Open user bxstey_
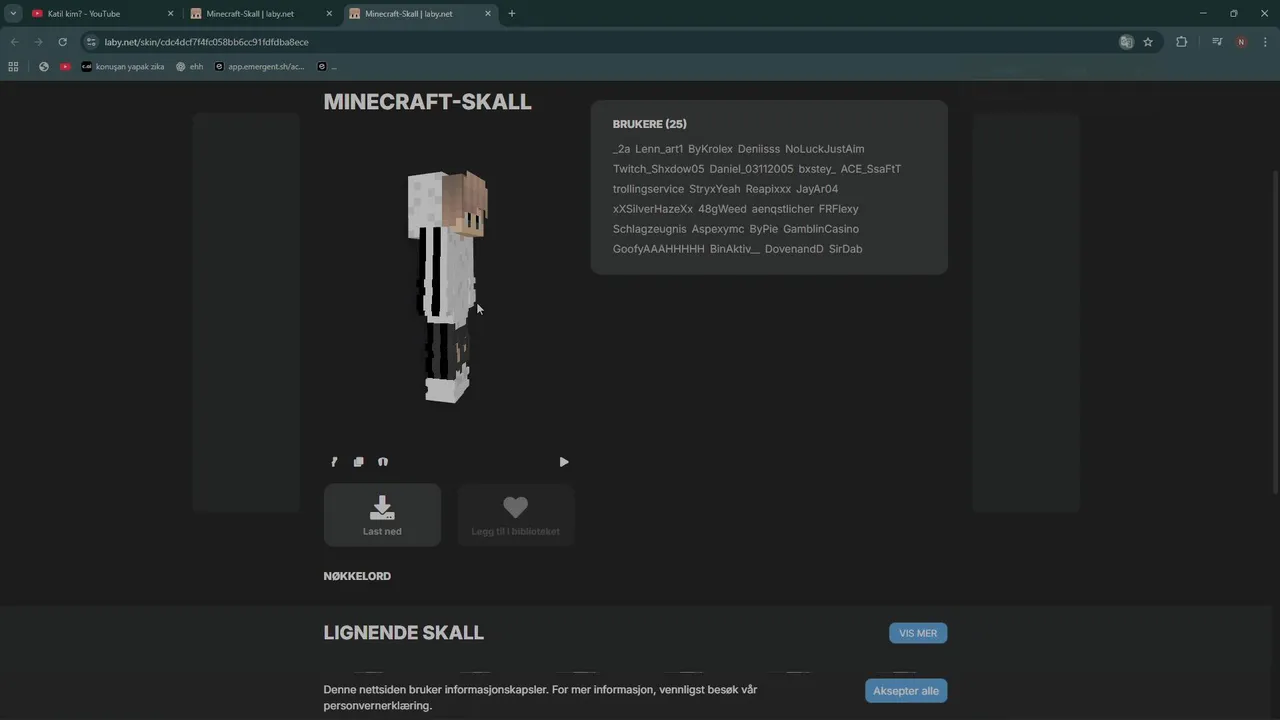 (x=817, y=169)
